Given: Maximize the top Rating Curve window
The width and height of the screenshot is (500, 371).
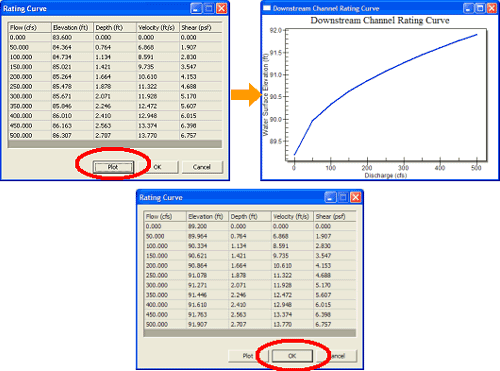Looking at the screenshot, I should pos(209,8).
